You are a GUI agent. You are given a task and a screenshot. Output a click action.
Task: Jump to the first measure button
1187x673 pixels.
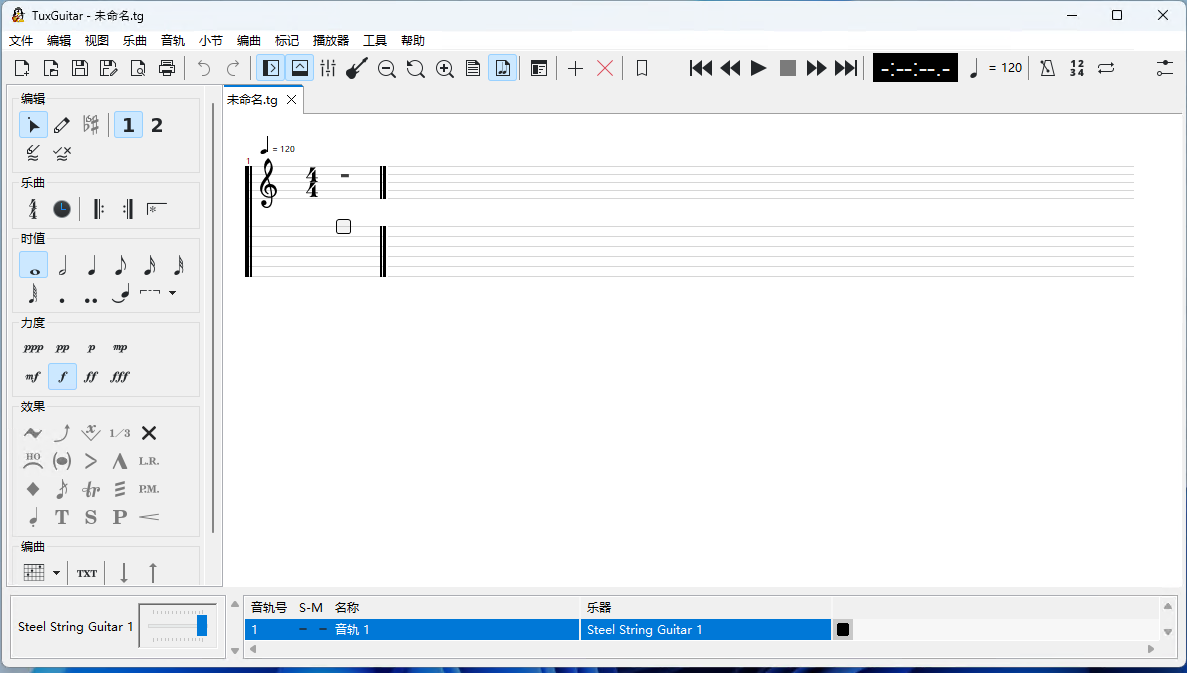pyautogui.click(x=701, y=68)
